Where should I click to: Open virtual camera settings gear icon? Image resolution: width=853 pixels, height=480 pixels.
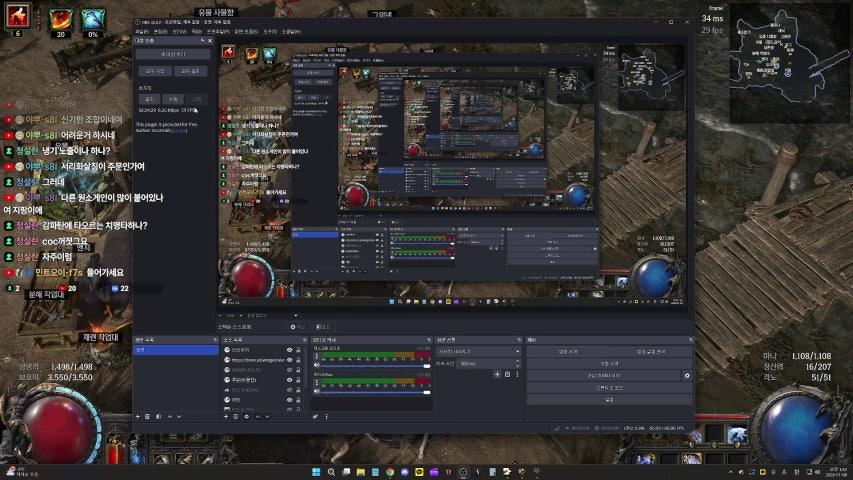point(687,376)
